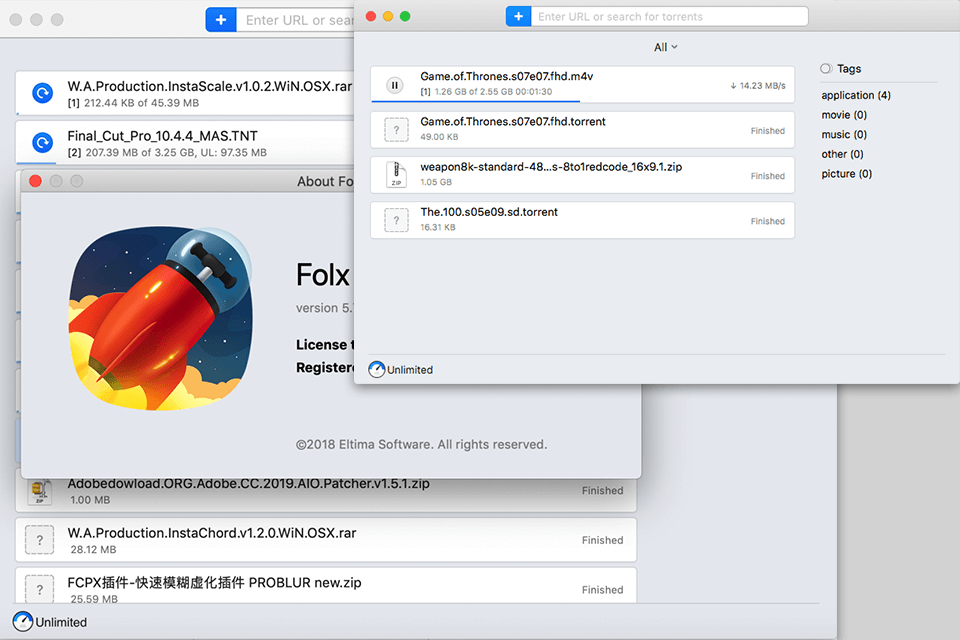Select the Game.of.Thrones.s07e07.fhd.torrent file name
Image resolution: width=960 pixels, height=640 pixels.
[x=512, y=122]
